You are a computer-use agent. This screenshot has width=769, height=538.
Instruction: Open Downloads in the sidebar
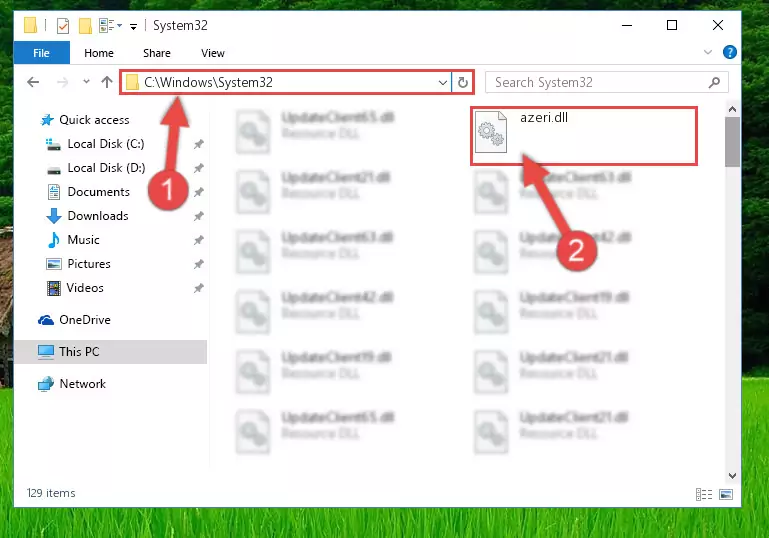[x=98, y=216]
